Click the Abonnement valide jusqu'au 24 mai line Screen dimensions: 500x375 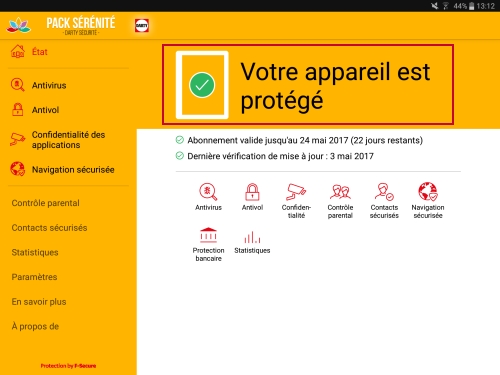coord(305,140)
